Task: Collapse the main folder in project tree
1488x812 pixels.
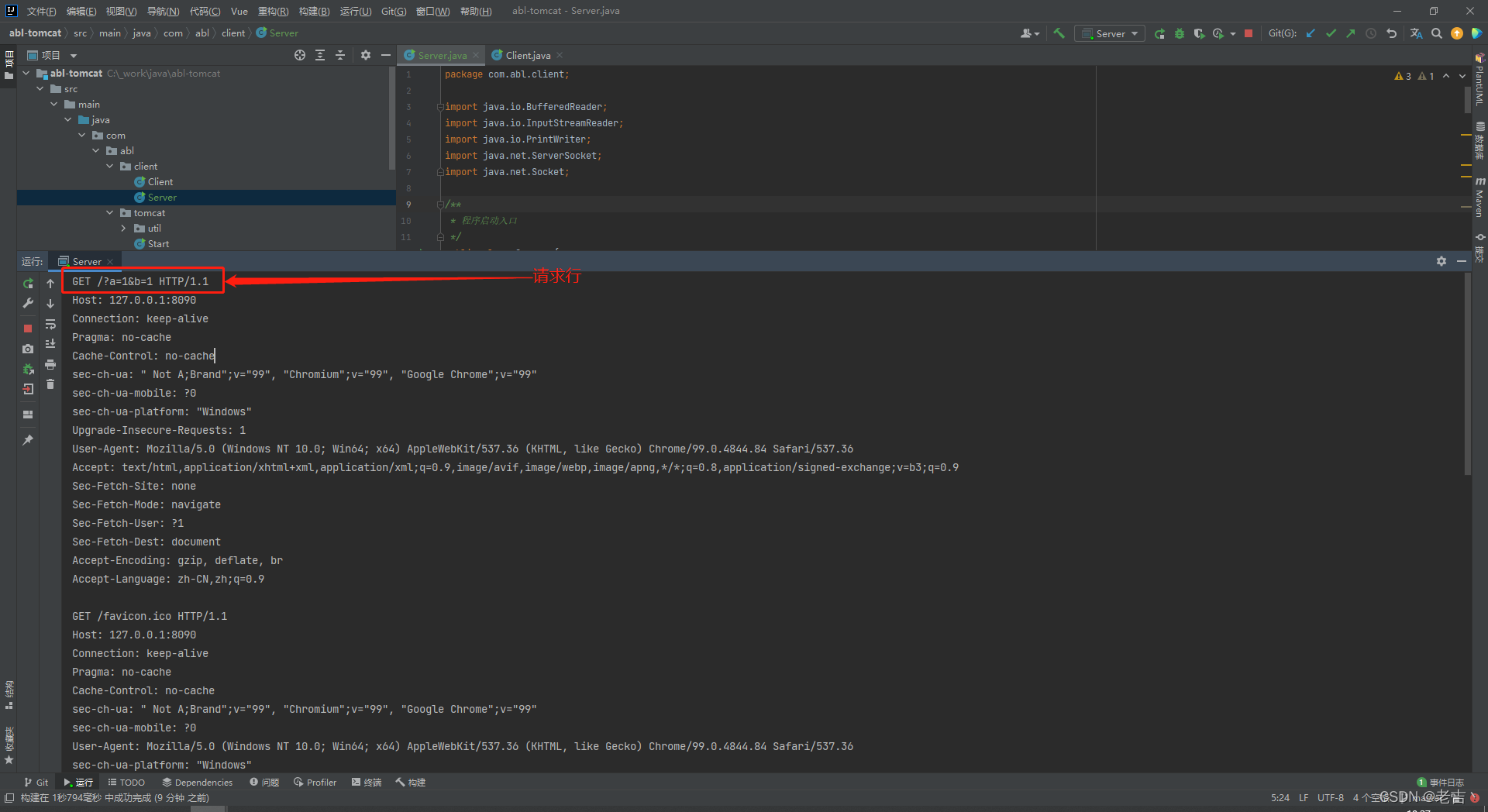Action: click(x=54, y=104)
